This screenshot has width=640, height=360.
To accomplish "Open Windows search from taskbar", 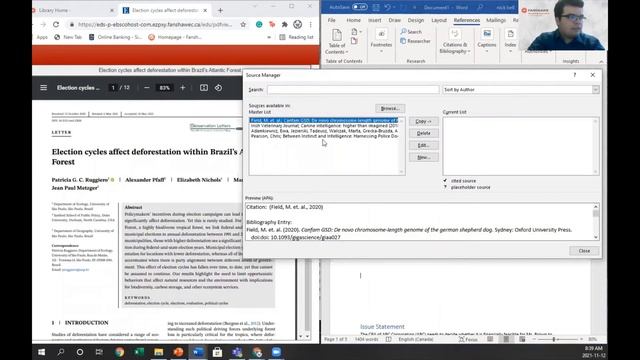I will click(60, 352).
